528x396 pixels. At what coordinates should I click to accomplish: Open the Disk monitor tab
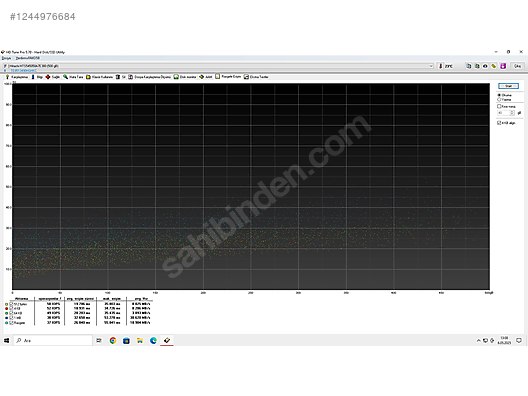(185, 77)
